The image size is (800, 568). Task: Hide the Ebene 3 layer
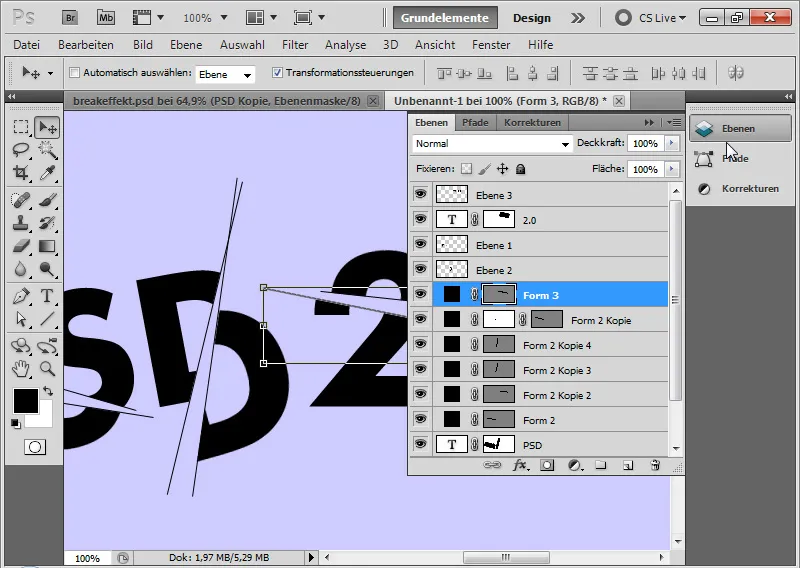[x=420, y=194]
